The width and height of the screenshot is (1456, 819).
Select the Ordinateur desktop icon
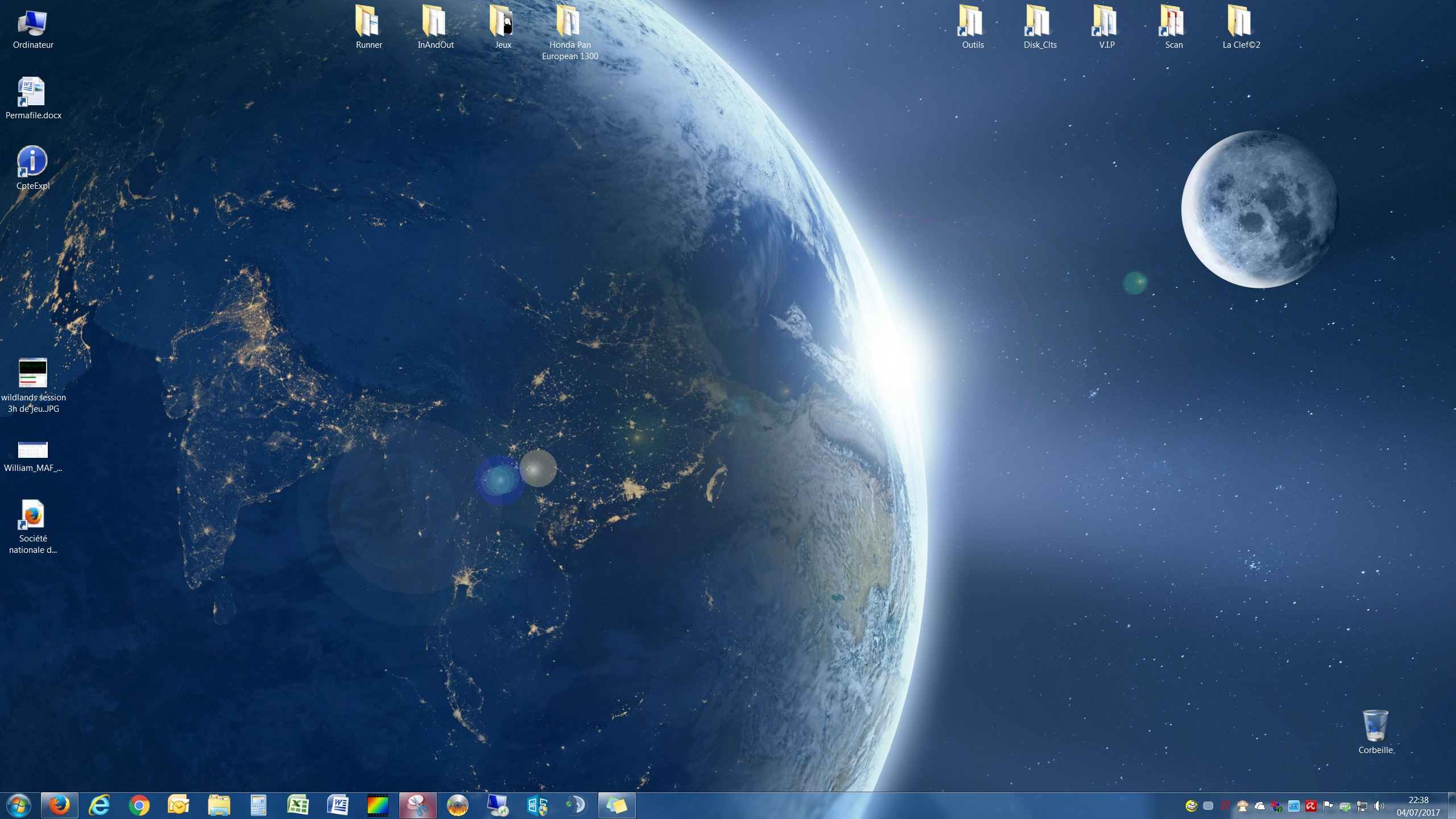coord(33,30)
